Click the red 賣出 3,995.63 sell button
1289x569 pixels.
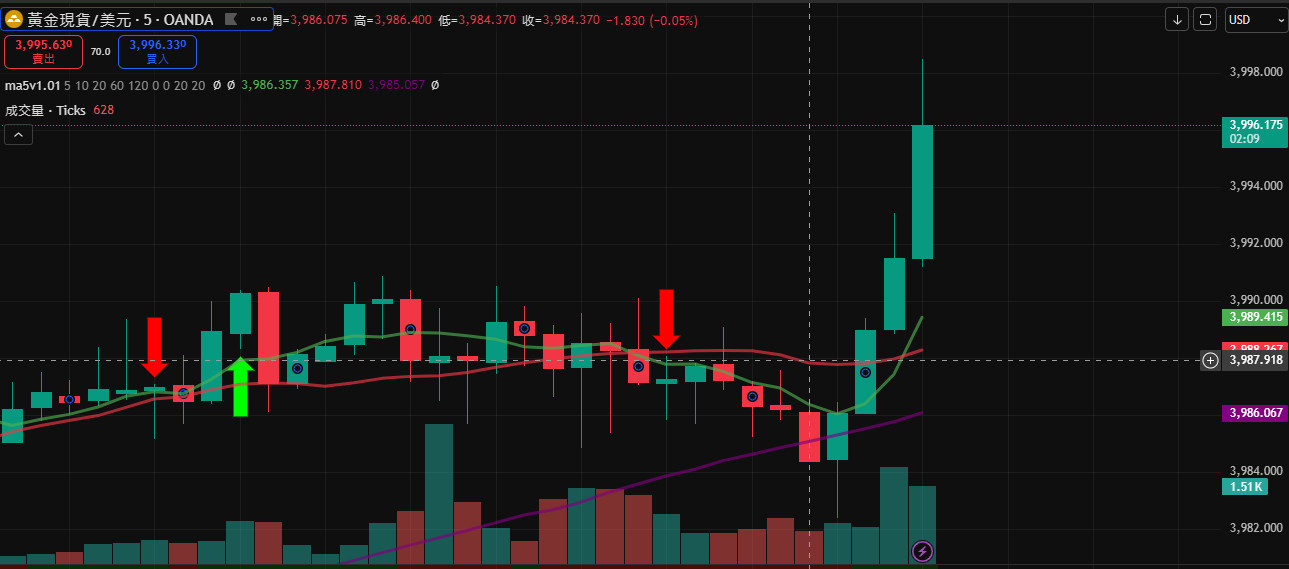point(43,51)
